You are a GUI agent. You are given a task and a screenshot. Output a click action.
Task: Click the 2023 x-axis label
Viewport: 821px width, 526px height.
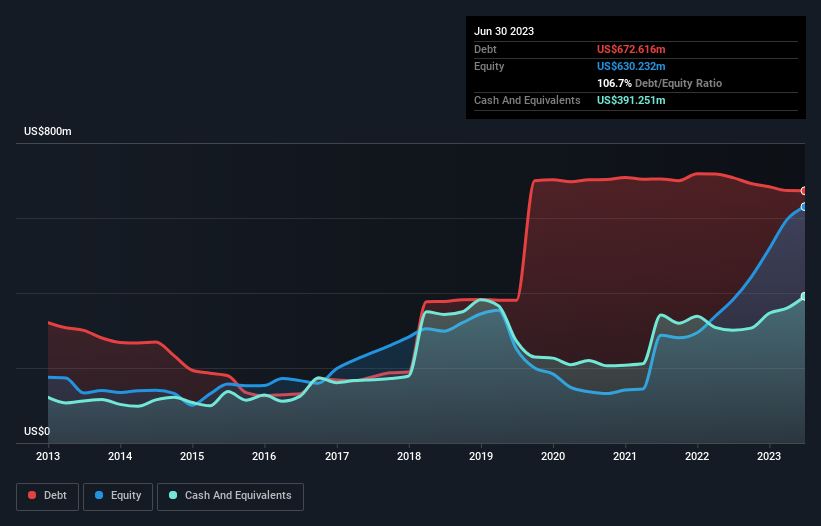pyautogui.click(x=769, y=456)
